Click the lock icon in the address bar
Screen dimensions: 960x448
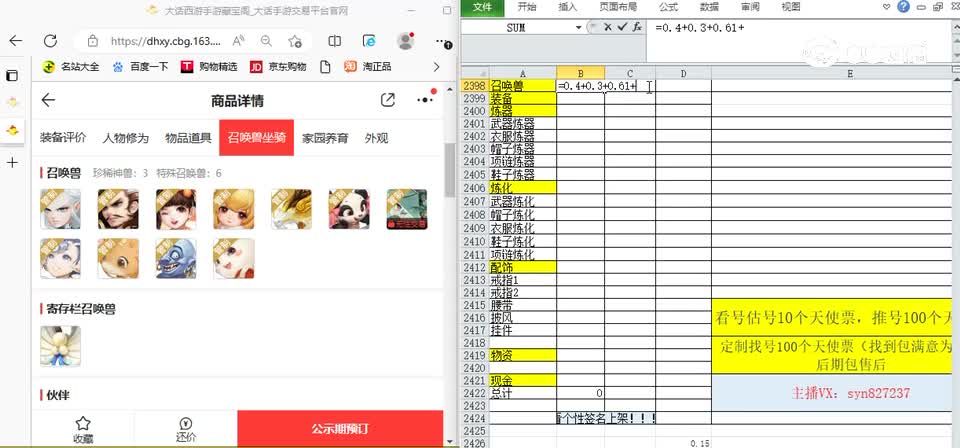[92, 41]
